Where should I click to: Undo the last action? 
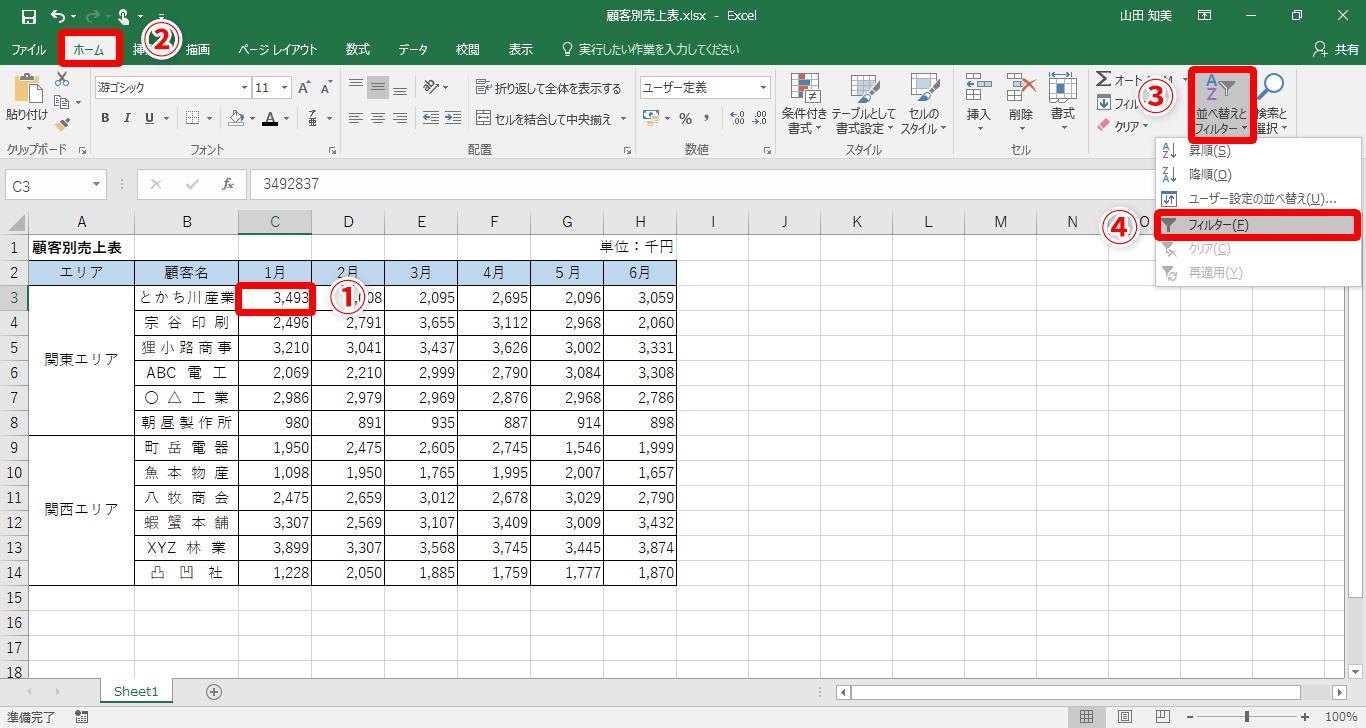point(58,16)
